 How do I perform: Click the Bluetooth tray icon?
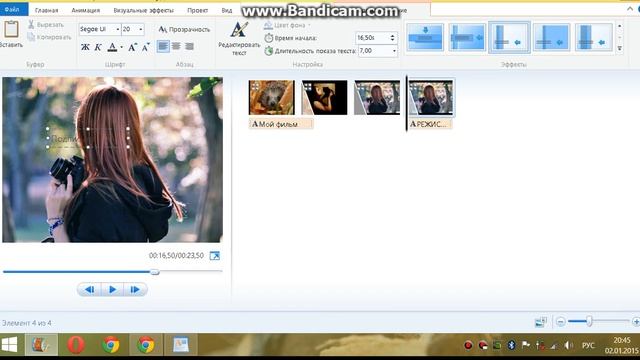pyautogui.click(x=511, y=345)
